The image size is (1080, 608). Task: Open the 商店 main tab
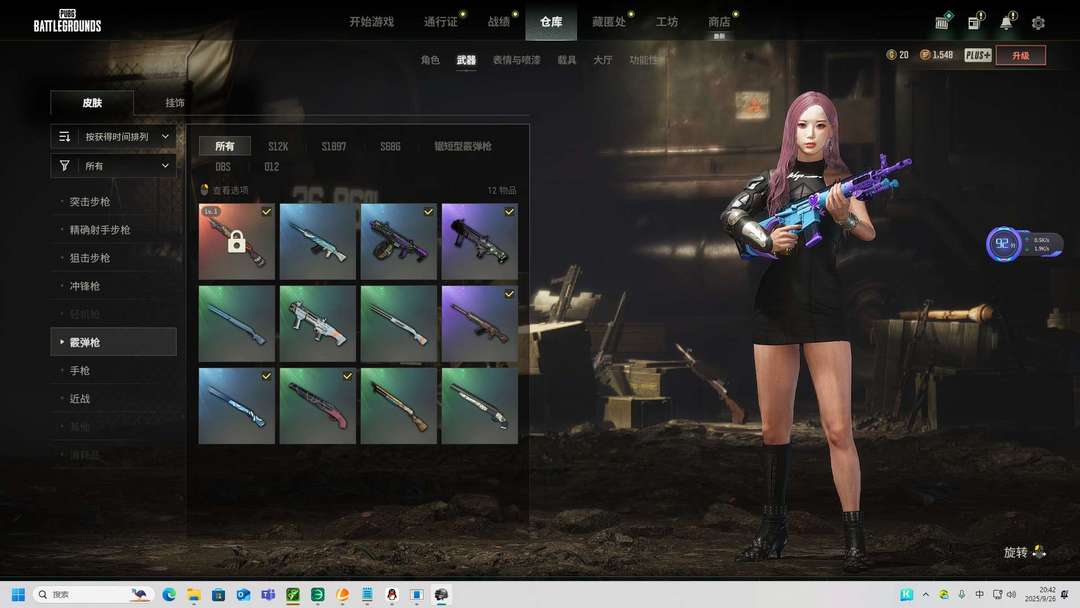(x=719, y=22)
